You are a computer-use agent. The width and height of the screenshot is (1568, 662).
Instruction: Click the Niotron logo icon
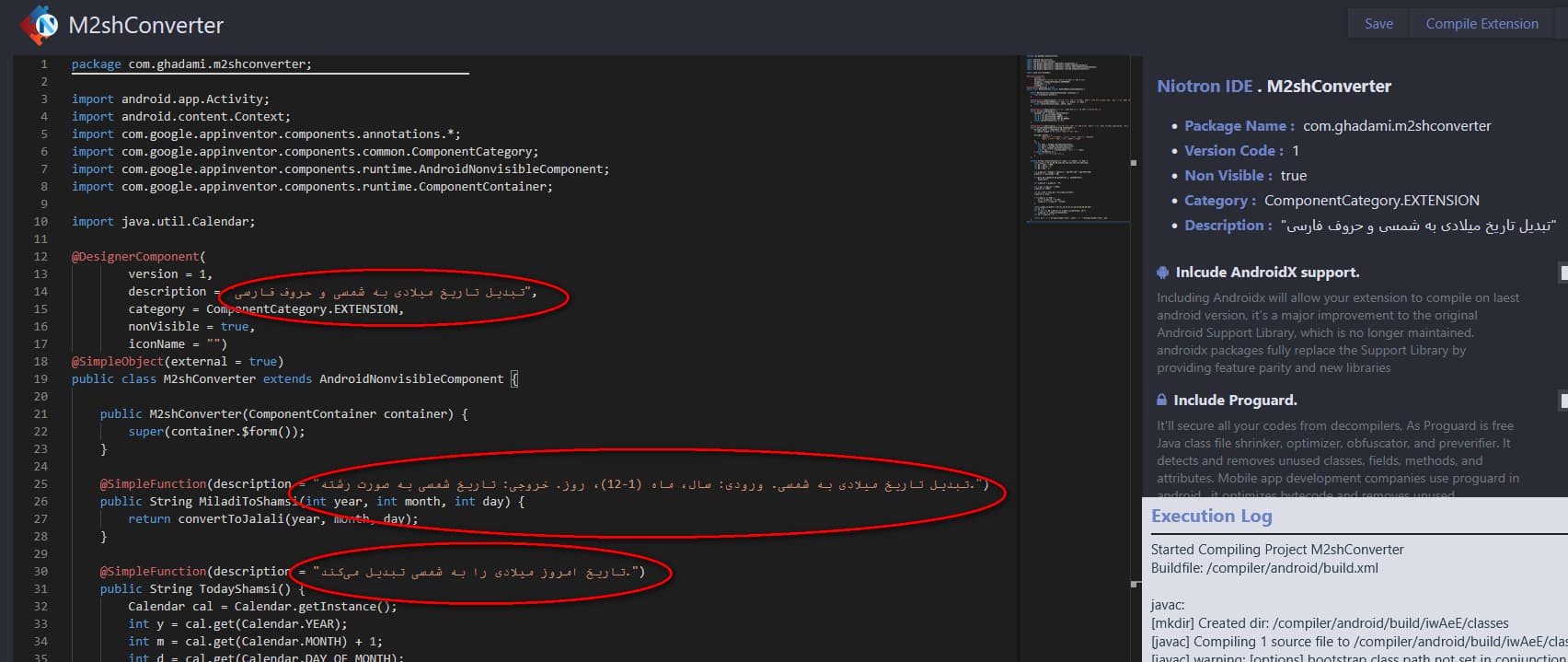(x=40, y=25)
